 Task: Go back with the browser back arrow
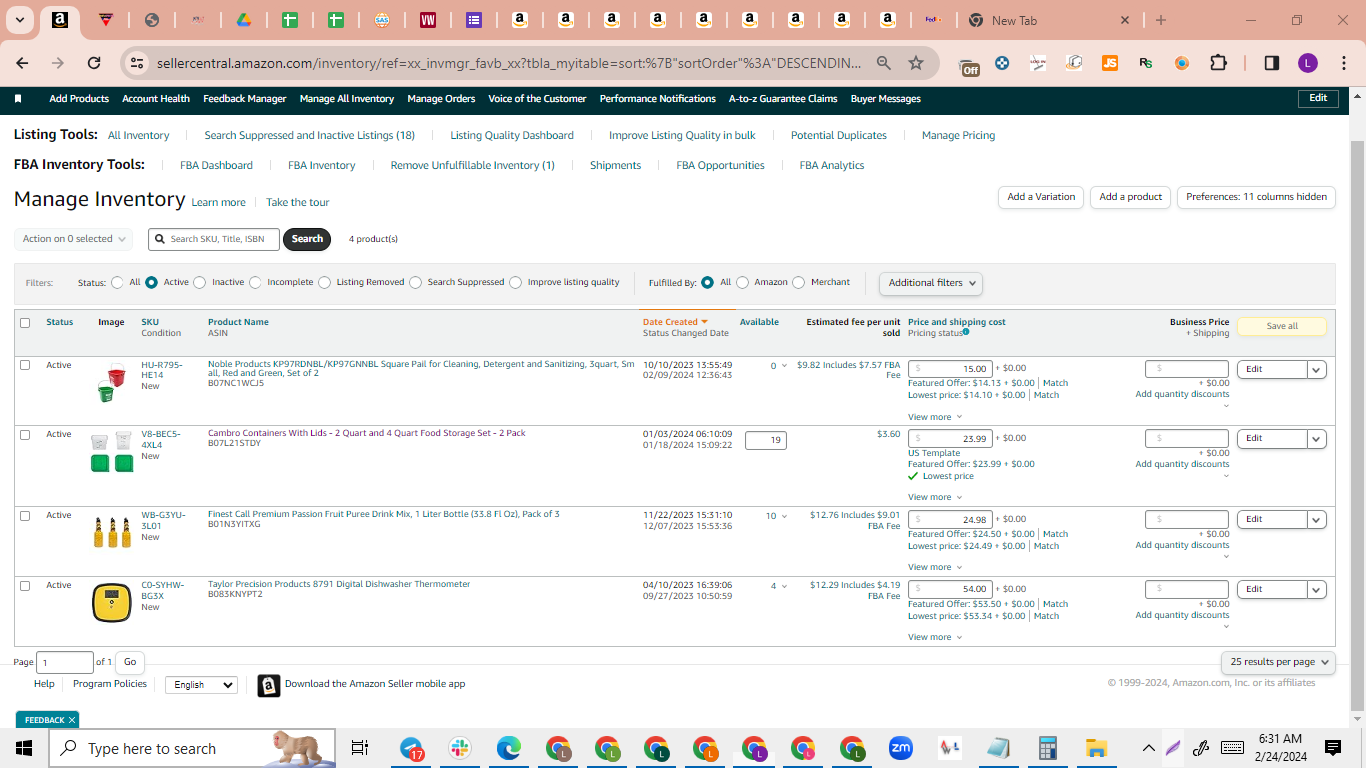22,63
